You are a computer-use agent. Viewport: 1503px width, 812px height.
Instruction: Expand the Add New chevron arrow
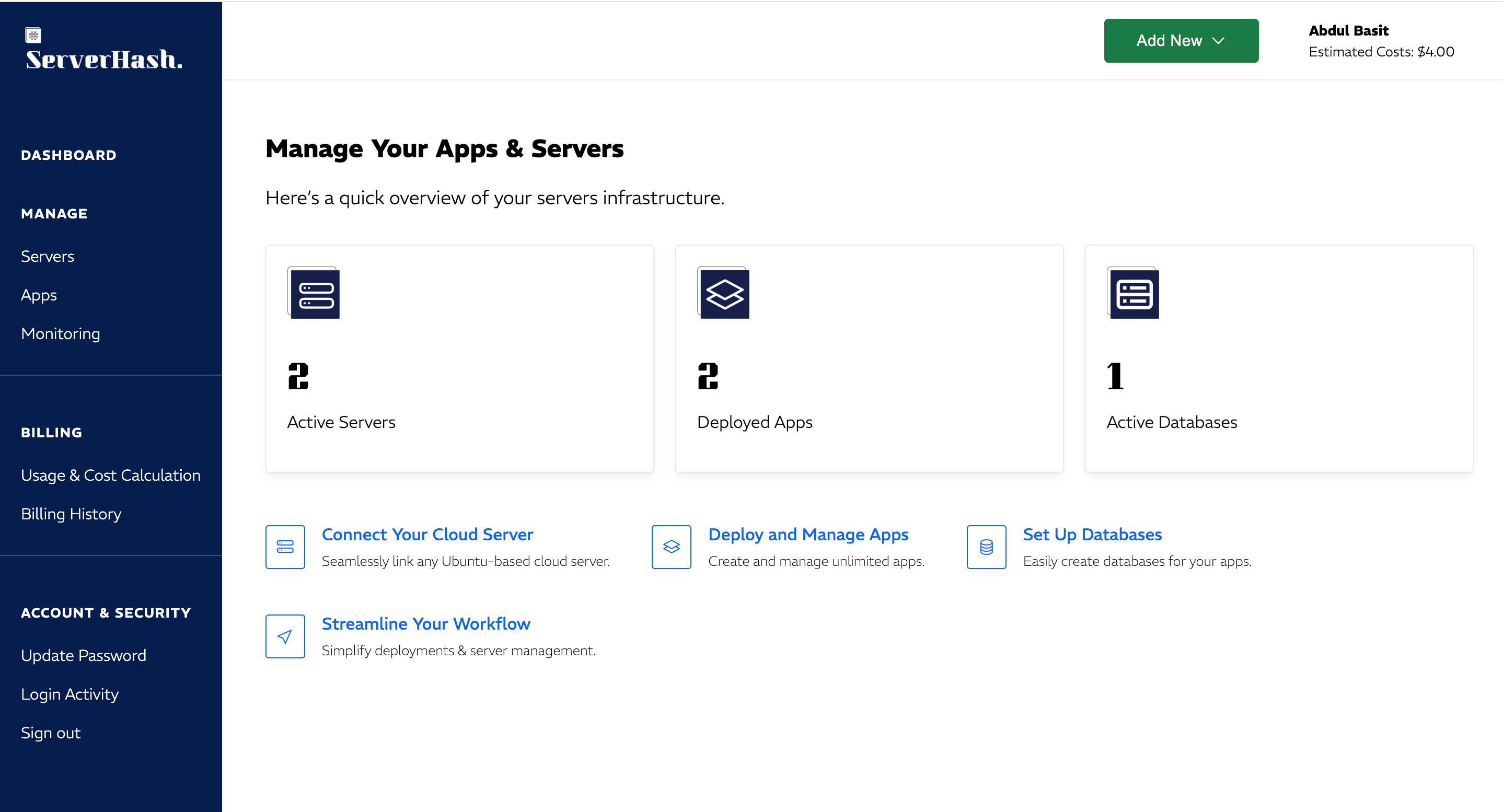pyautogui.click(x=1218, y=41)
